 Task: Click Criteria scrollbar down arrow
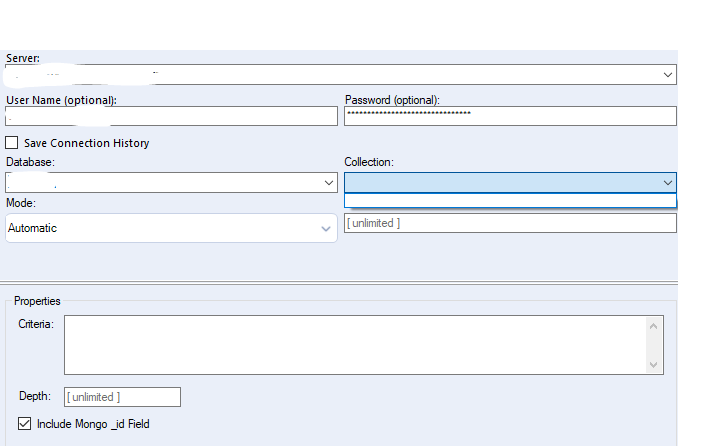tap(653, 365)
